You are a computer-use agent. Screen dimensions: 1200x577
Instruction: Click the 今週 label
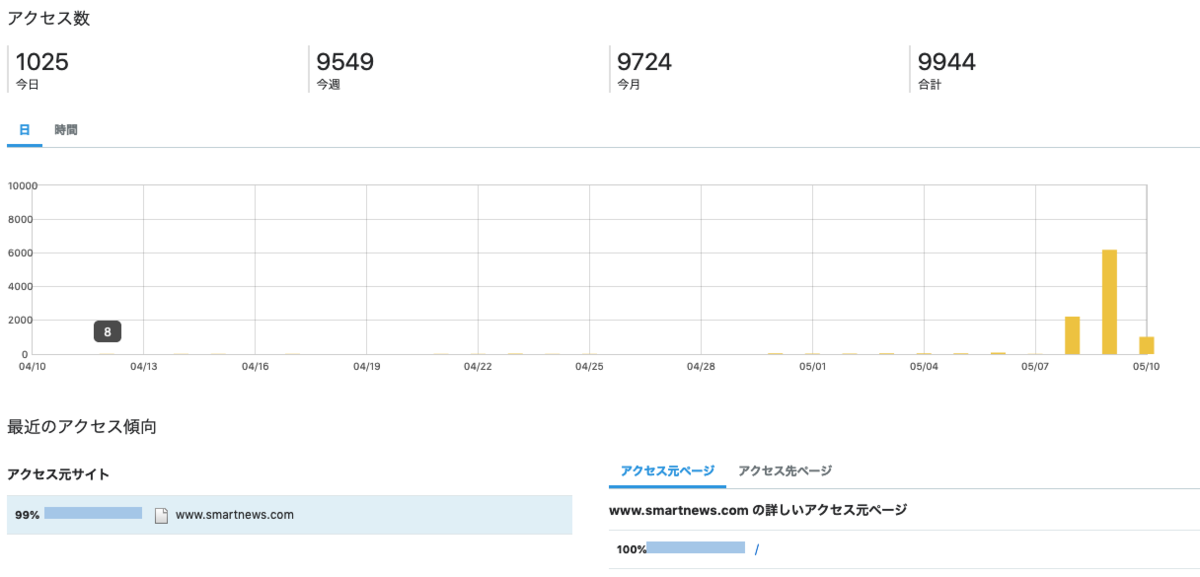328,85
